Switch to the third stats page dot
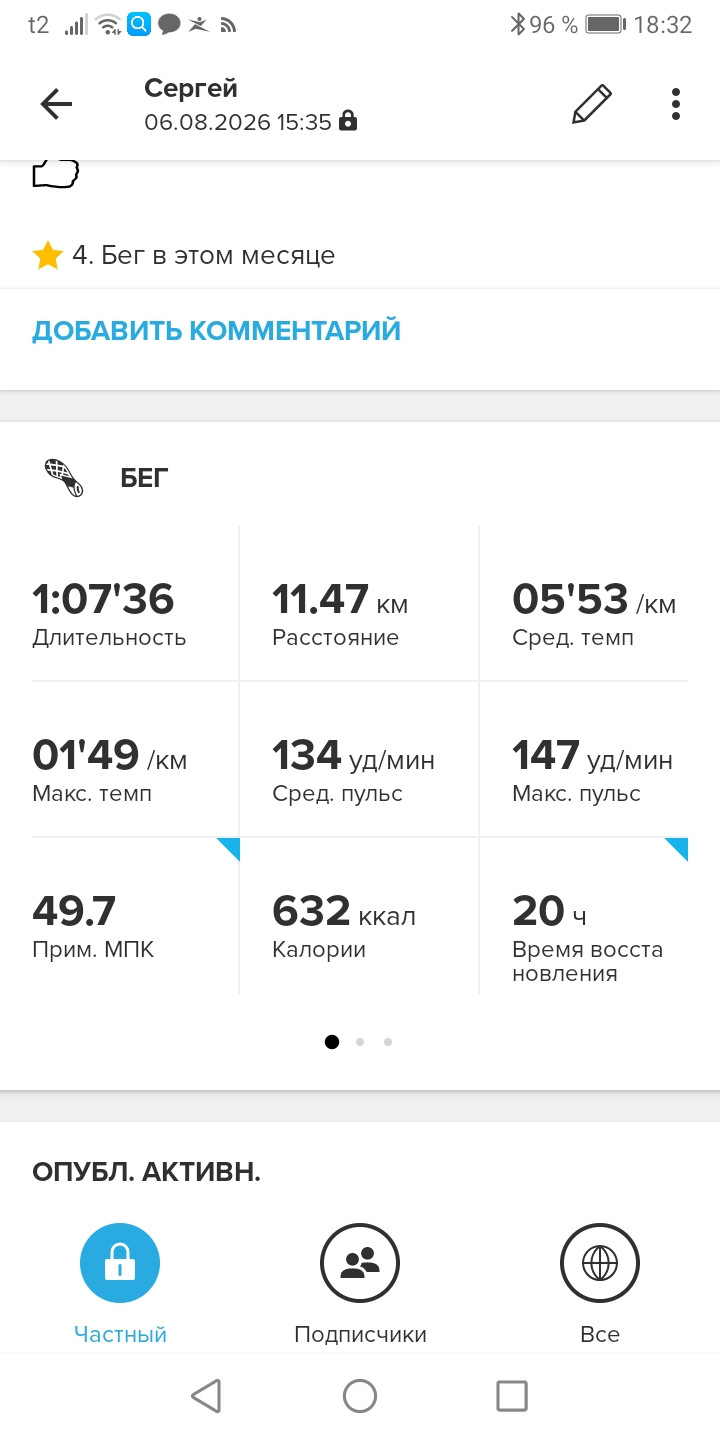The height and width of the screenshot is (1440, 720). pos(388,1042)
